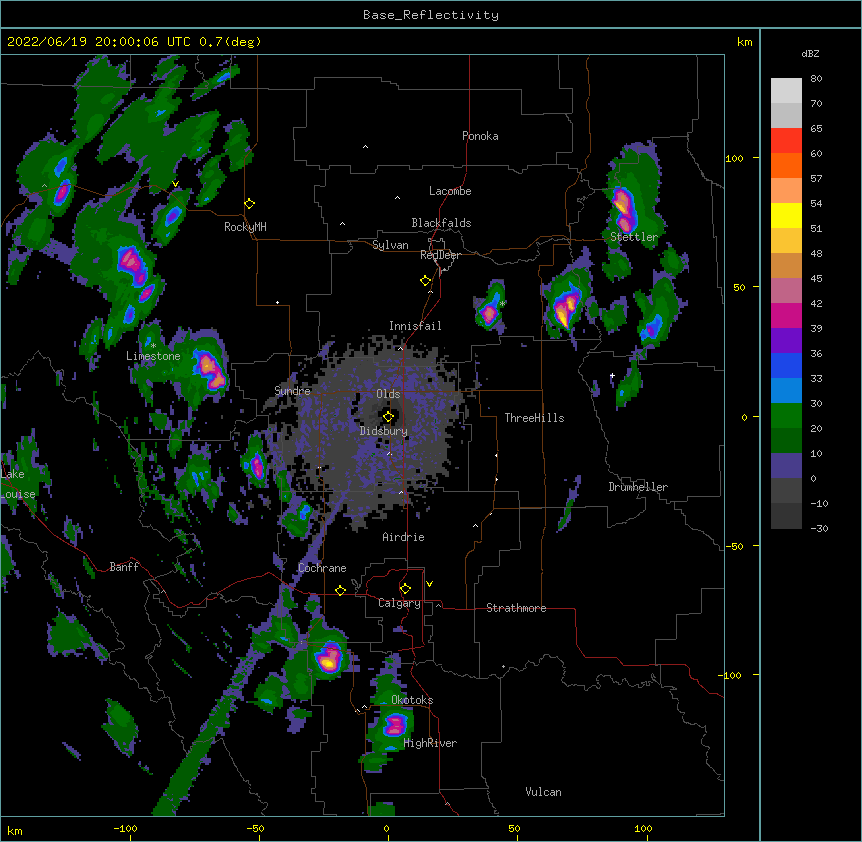Select the Strathmore label

[516, 608]
